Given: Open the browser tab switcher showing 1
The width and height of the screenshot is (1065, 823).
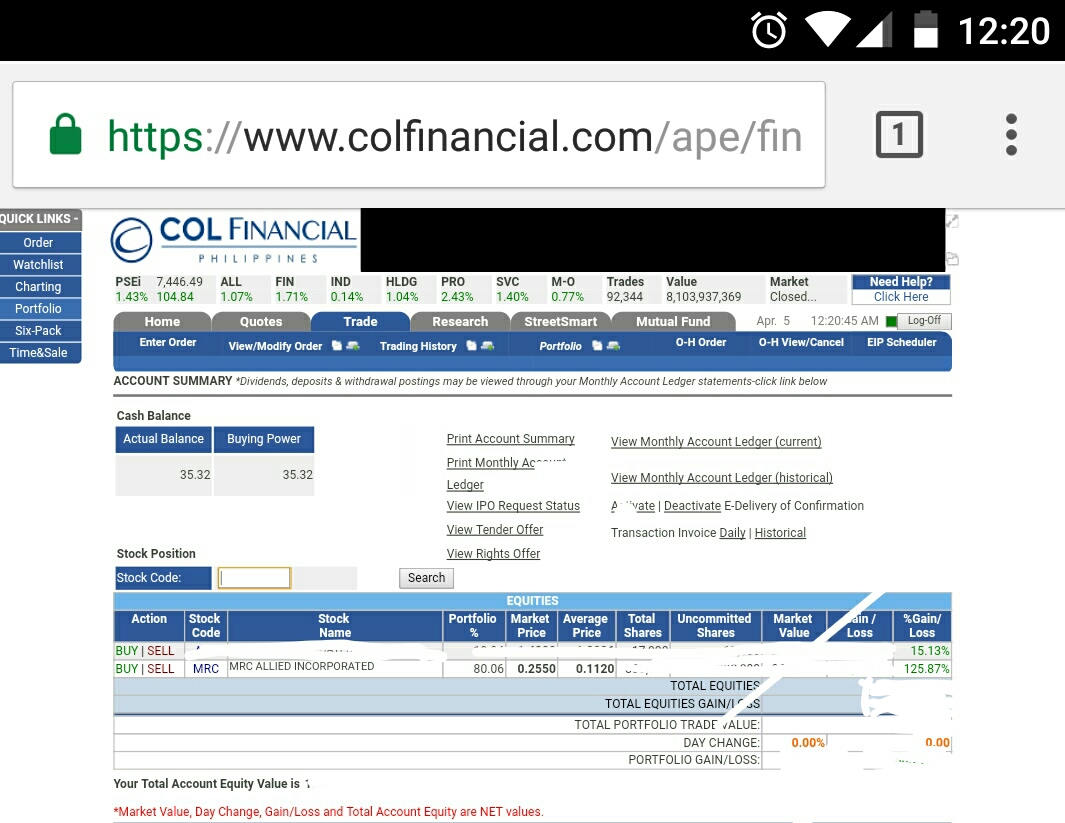Looking at the screenshot, I should [x=899, y=134].
